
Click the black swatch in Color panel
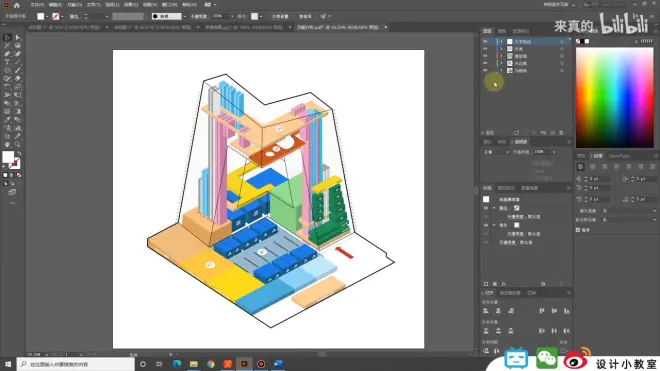(582, 41)
